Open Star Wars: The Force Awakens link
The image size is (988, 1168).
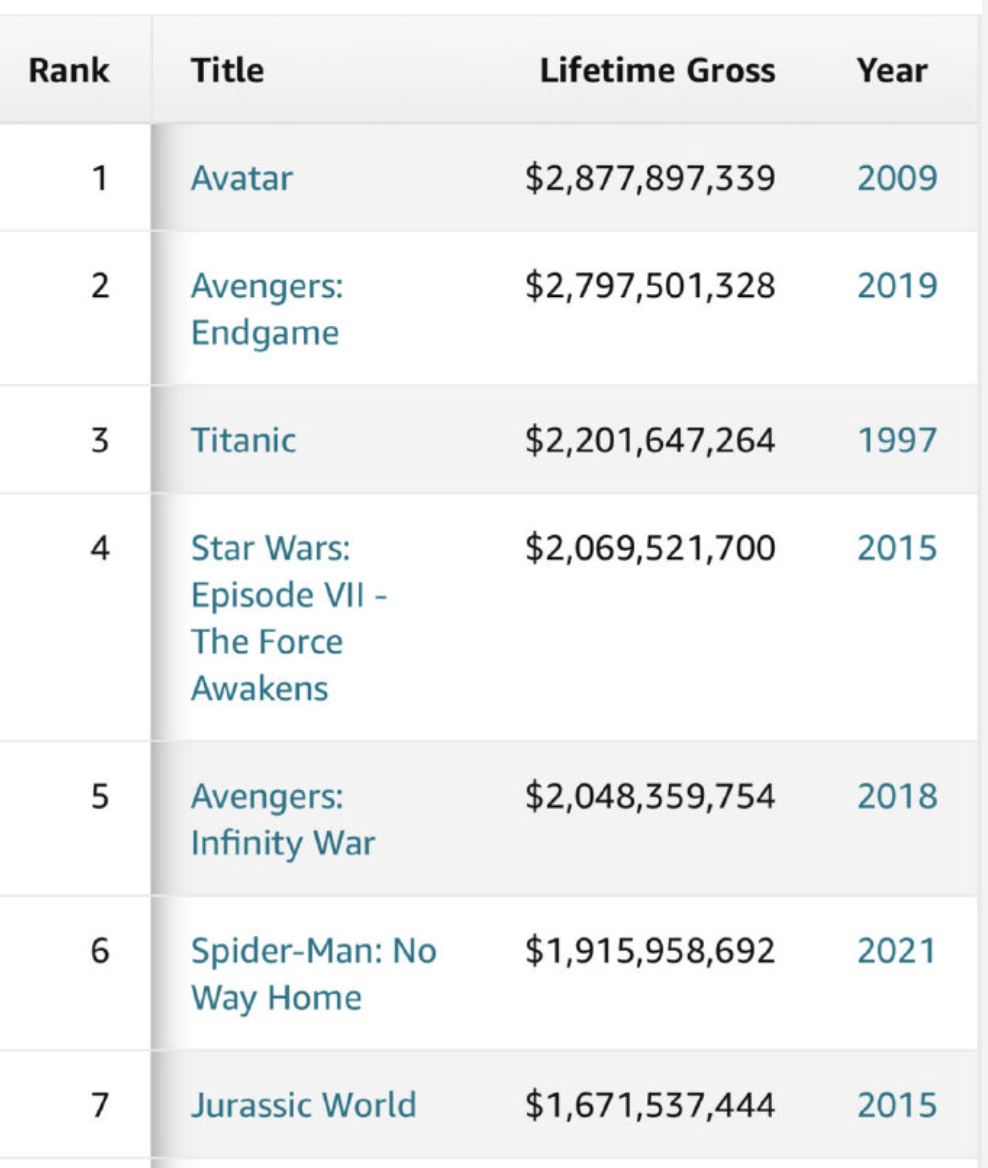click(x=288, y=618)
